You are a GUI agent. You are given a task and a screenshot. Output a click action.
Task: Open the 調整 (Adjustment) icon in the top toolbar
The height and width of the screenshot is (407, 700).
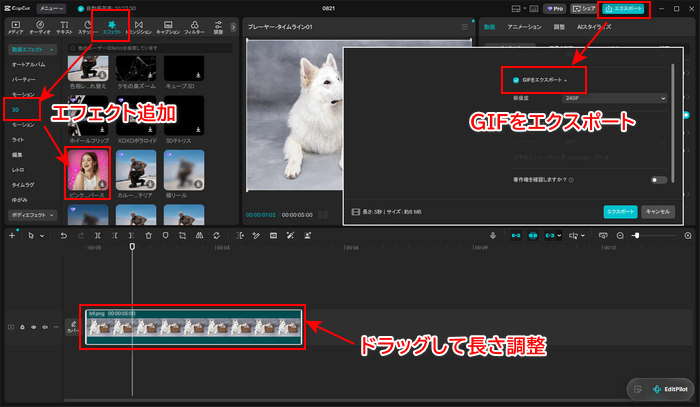coord(218,27)
